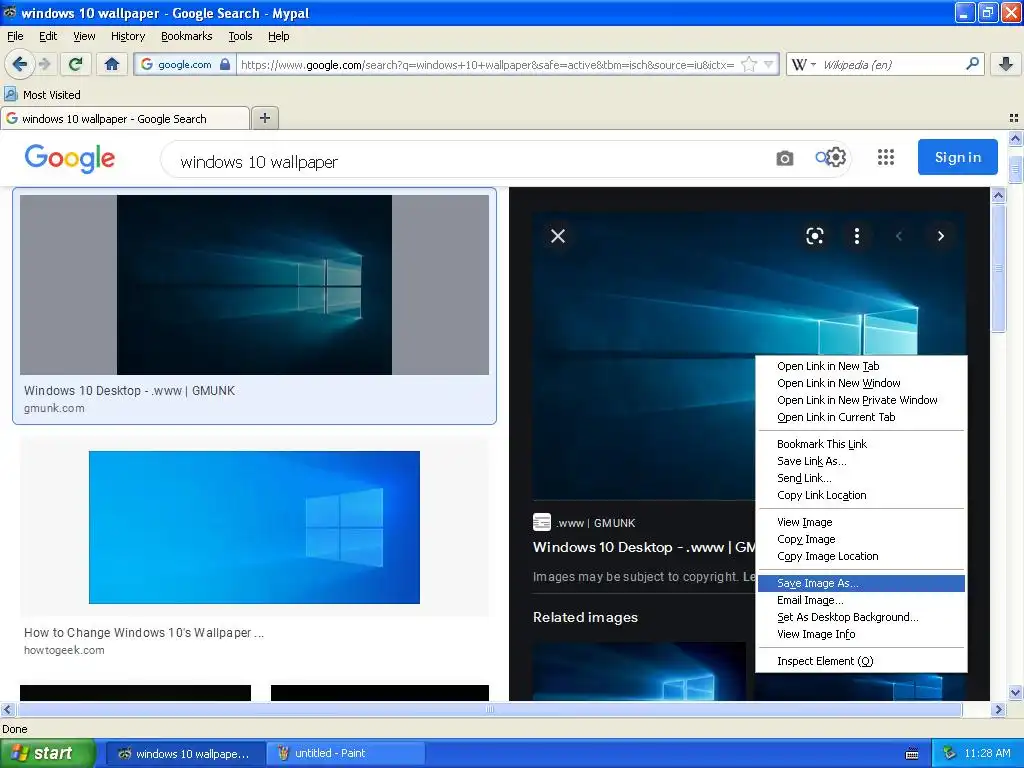Click the Google logo
Image resolution: width=1024 pixels, height=768 pixels.
pyautogui.click(x=69, y=159)
